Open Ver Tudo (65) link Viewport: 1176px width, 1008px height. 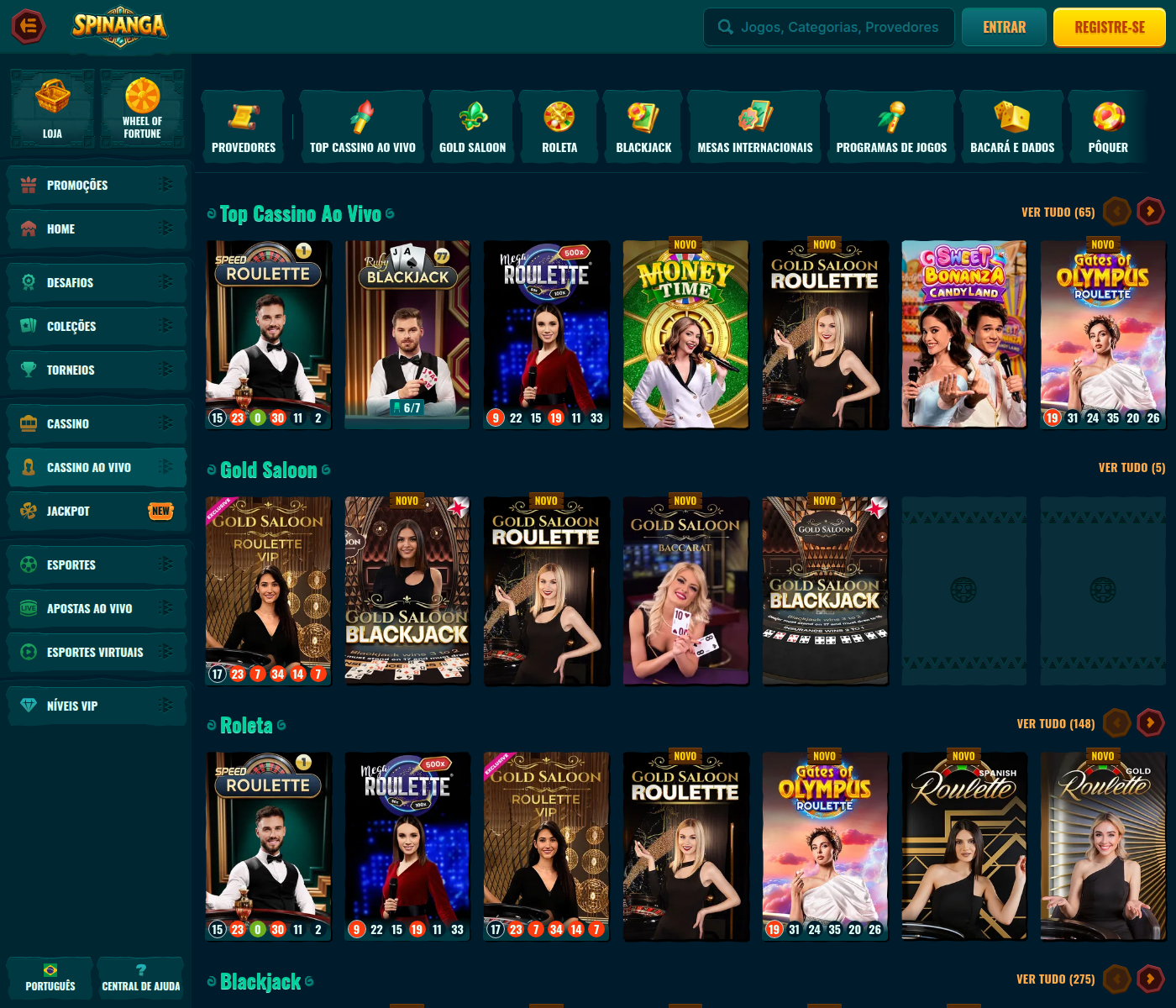coord(1058,212)
